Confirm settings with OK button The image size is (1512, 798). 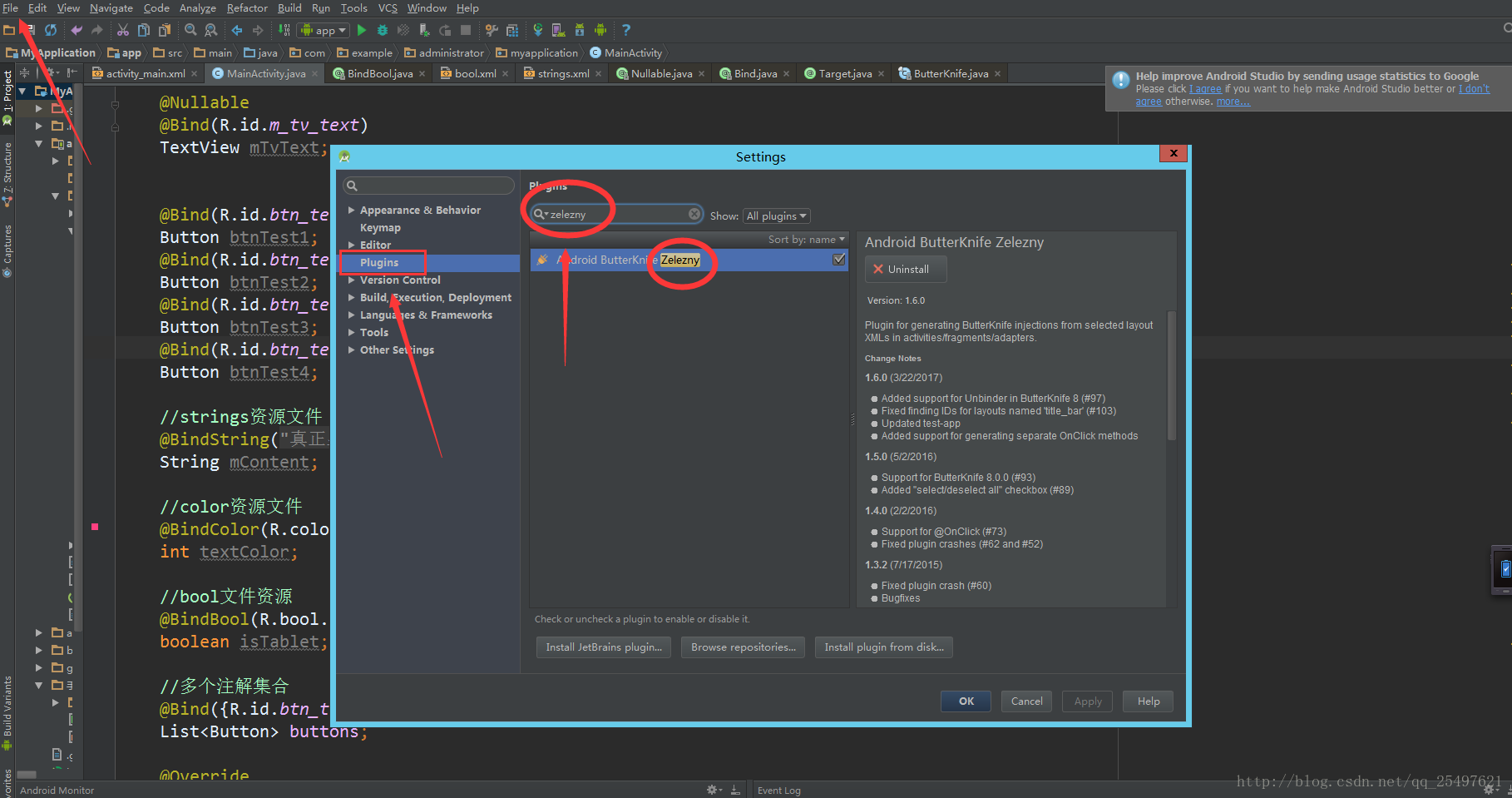point(966,701)
